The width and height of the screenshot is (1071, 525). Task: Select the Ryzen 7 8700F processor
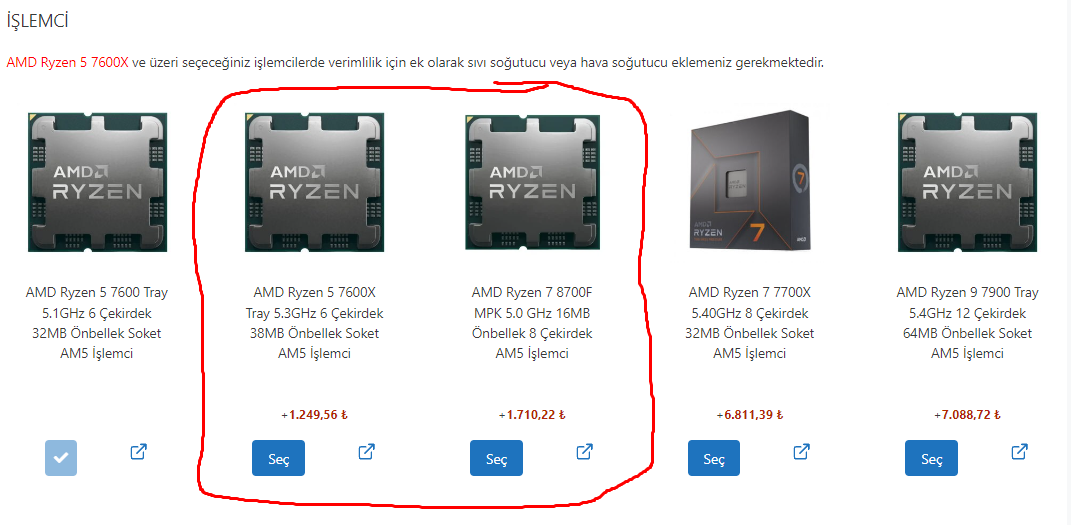[x=497, y=458]
